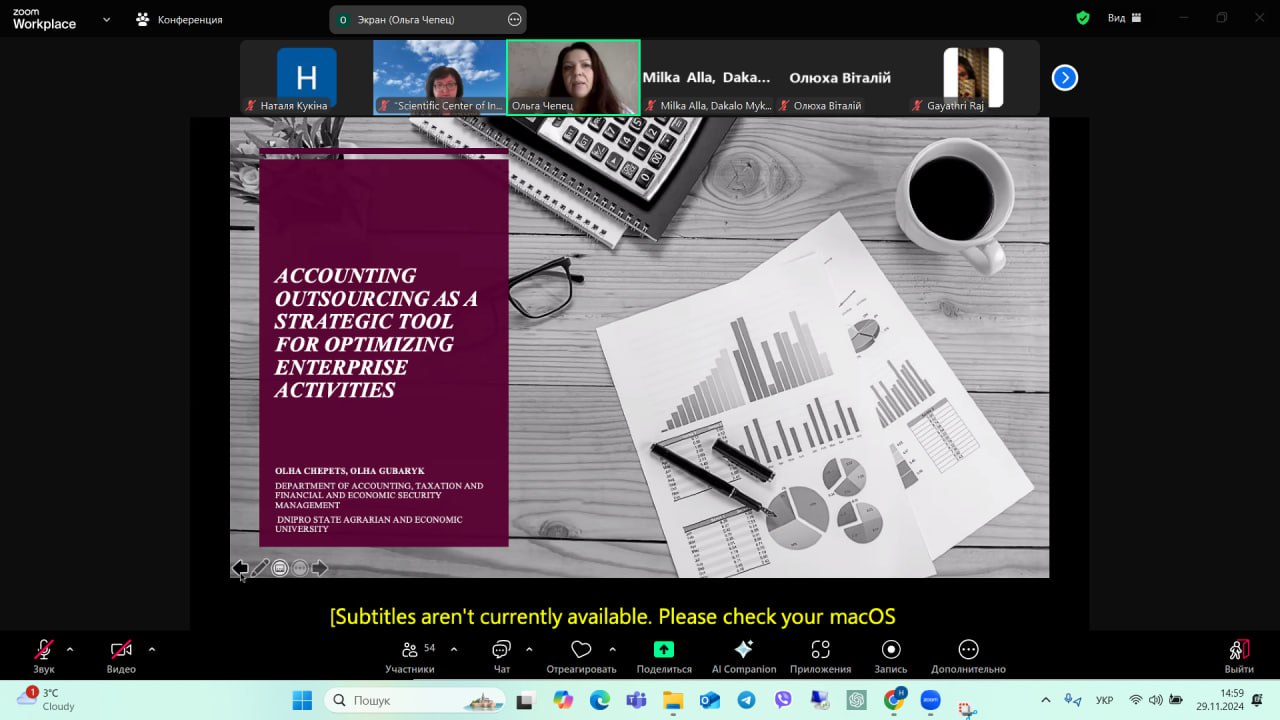Unmute the microphone with the Звук button
The width and height of the screenshot is (1280, 720).
[44, 656]
